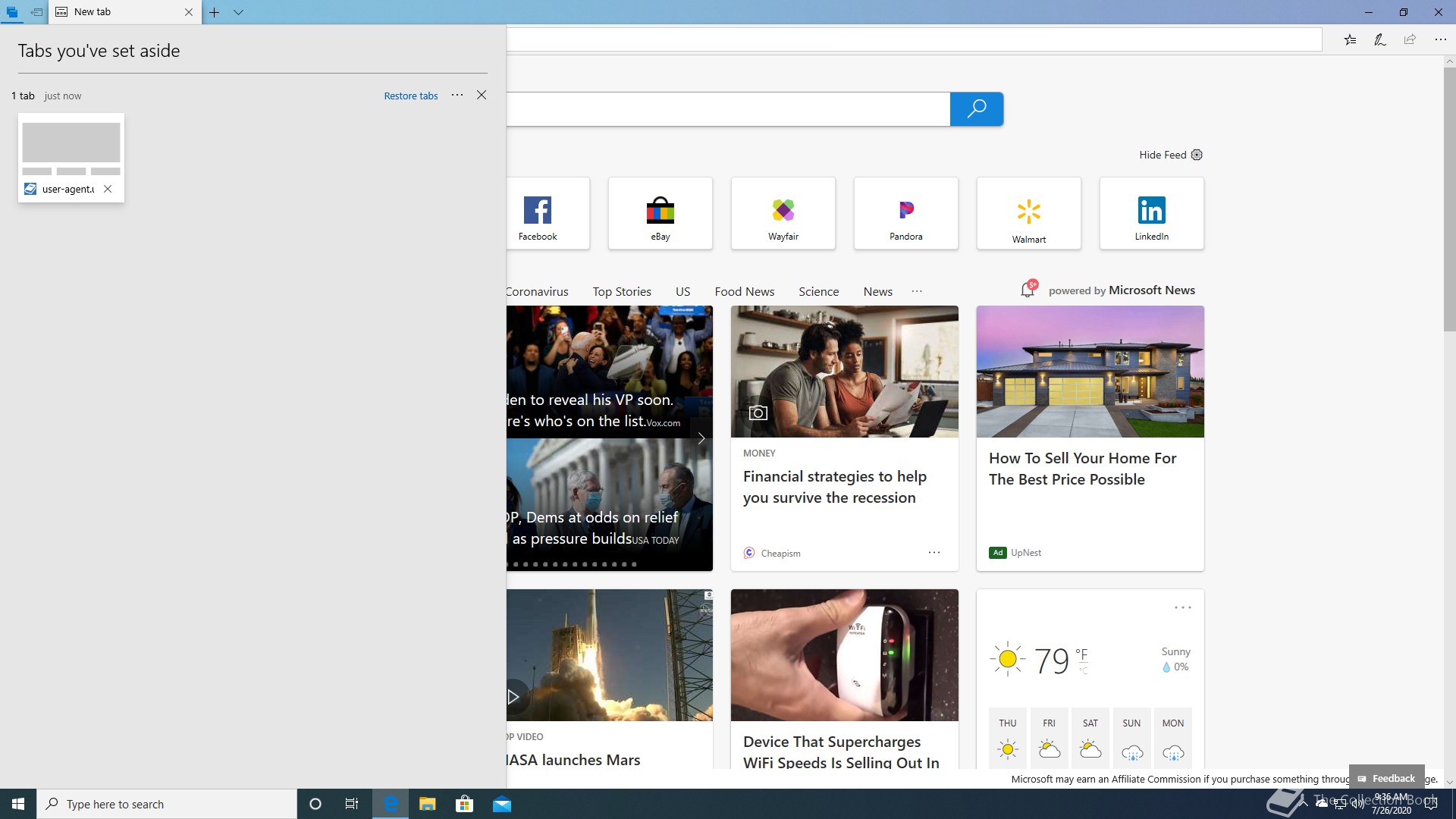Select the SUN forecast day
The height and width of the screenshot is (819, 1456).
pyautogui.click(x=1131, y=737)
